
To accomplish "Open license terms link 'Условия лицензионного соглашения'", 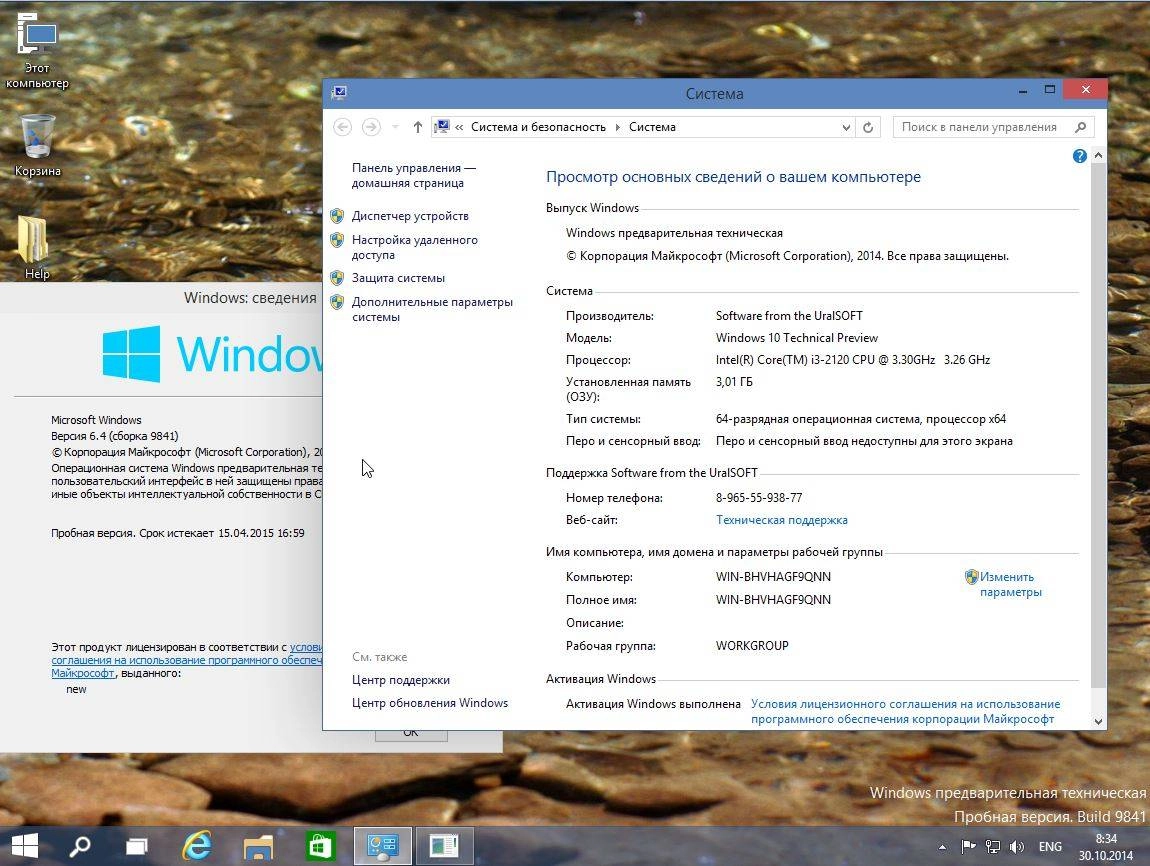I will [906, 711].
